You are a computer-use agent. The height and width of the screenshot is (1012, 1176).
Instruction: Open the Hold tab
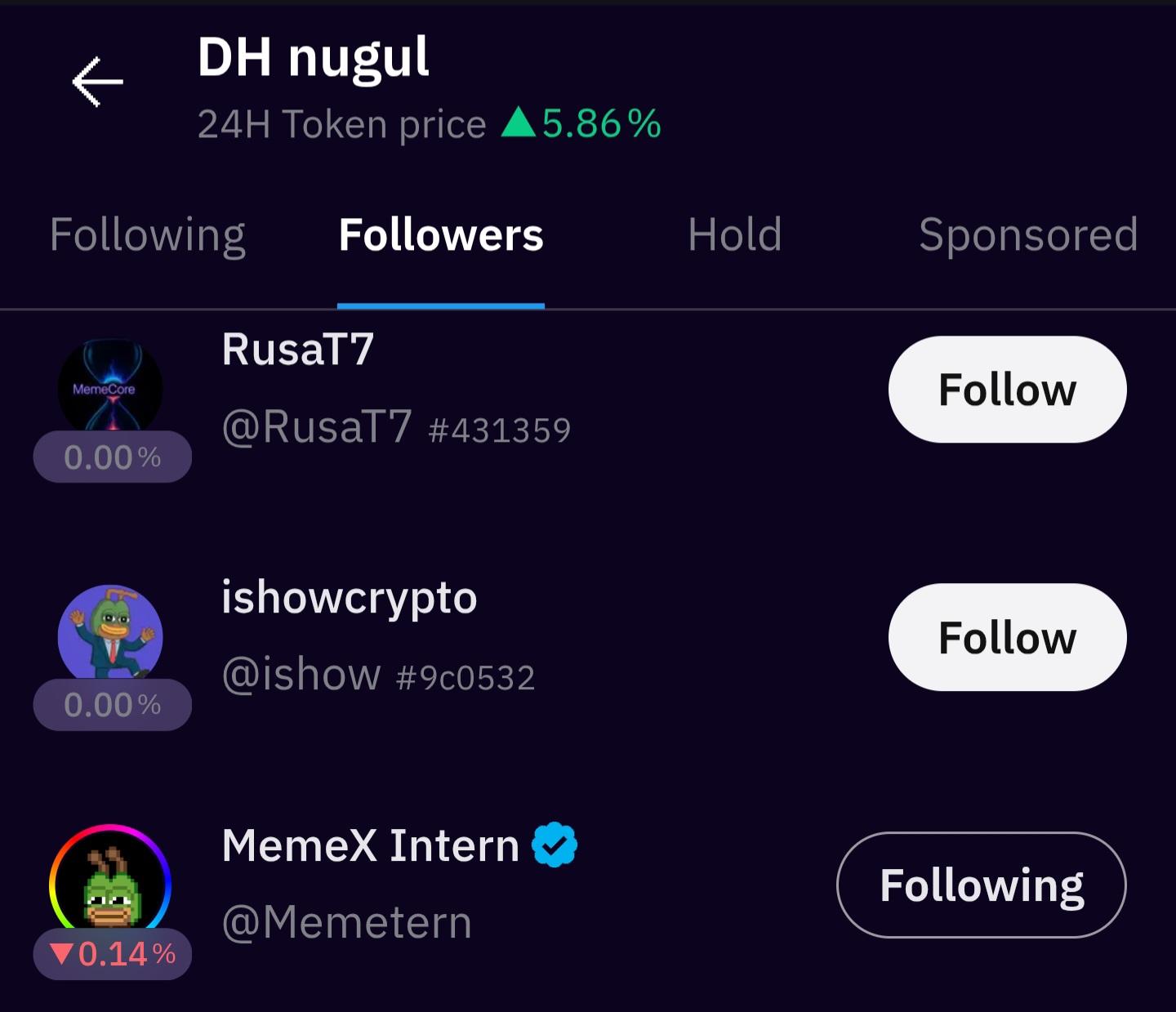734,235
